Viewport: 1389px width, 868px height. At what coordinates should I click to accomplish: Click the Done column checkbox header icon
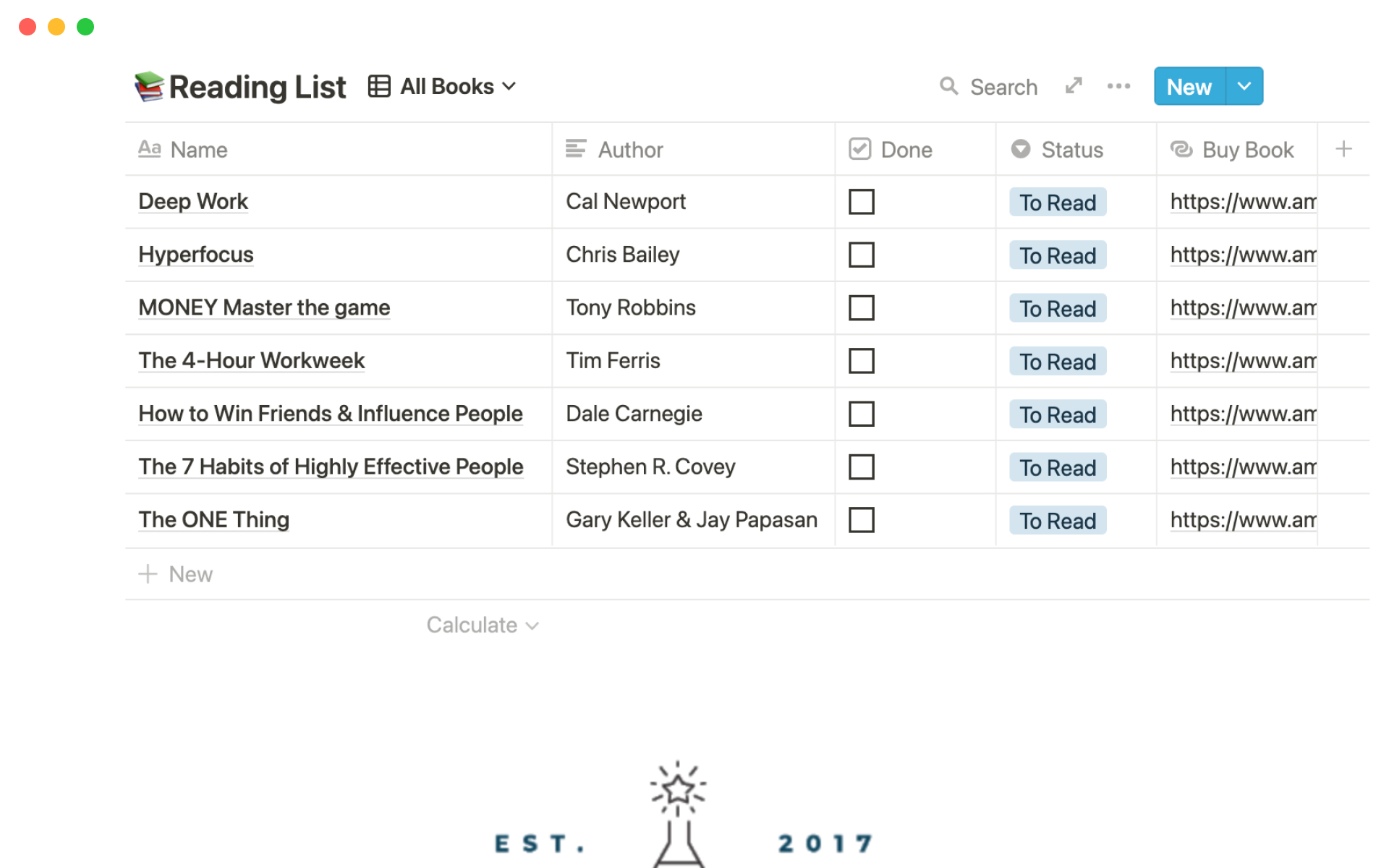(x=859, y=149)
